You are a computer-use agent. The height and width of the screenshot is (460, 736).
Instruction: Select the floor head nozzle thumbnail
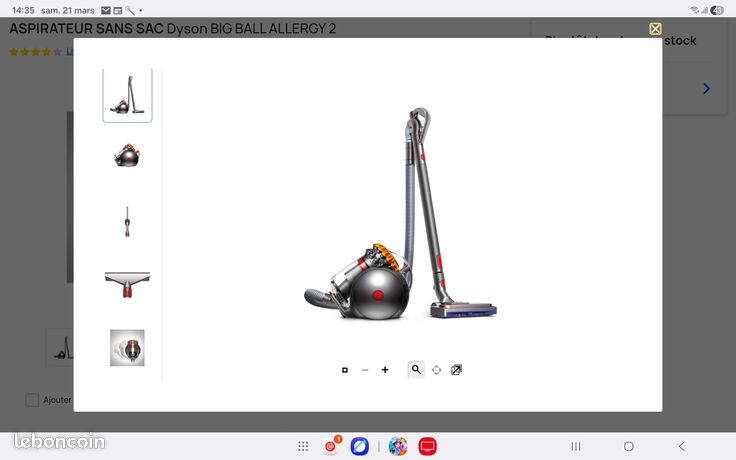127,284
